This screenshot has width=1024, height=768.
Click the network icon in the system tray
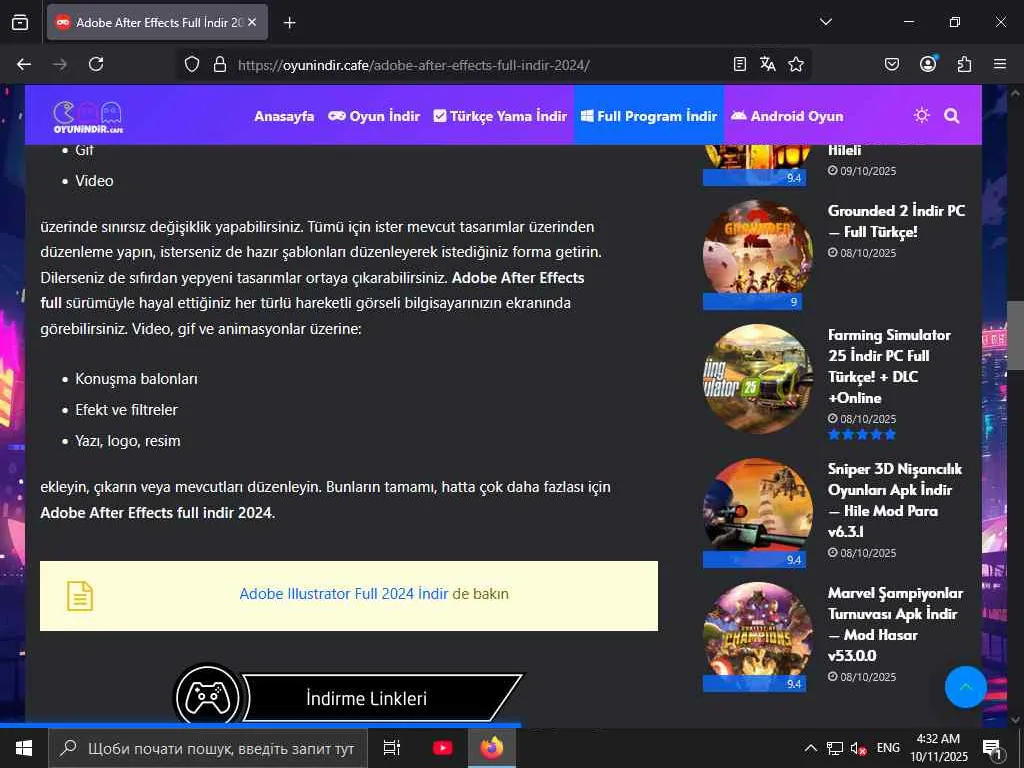835,748
